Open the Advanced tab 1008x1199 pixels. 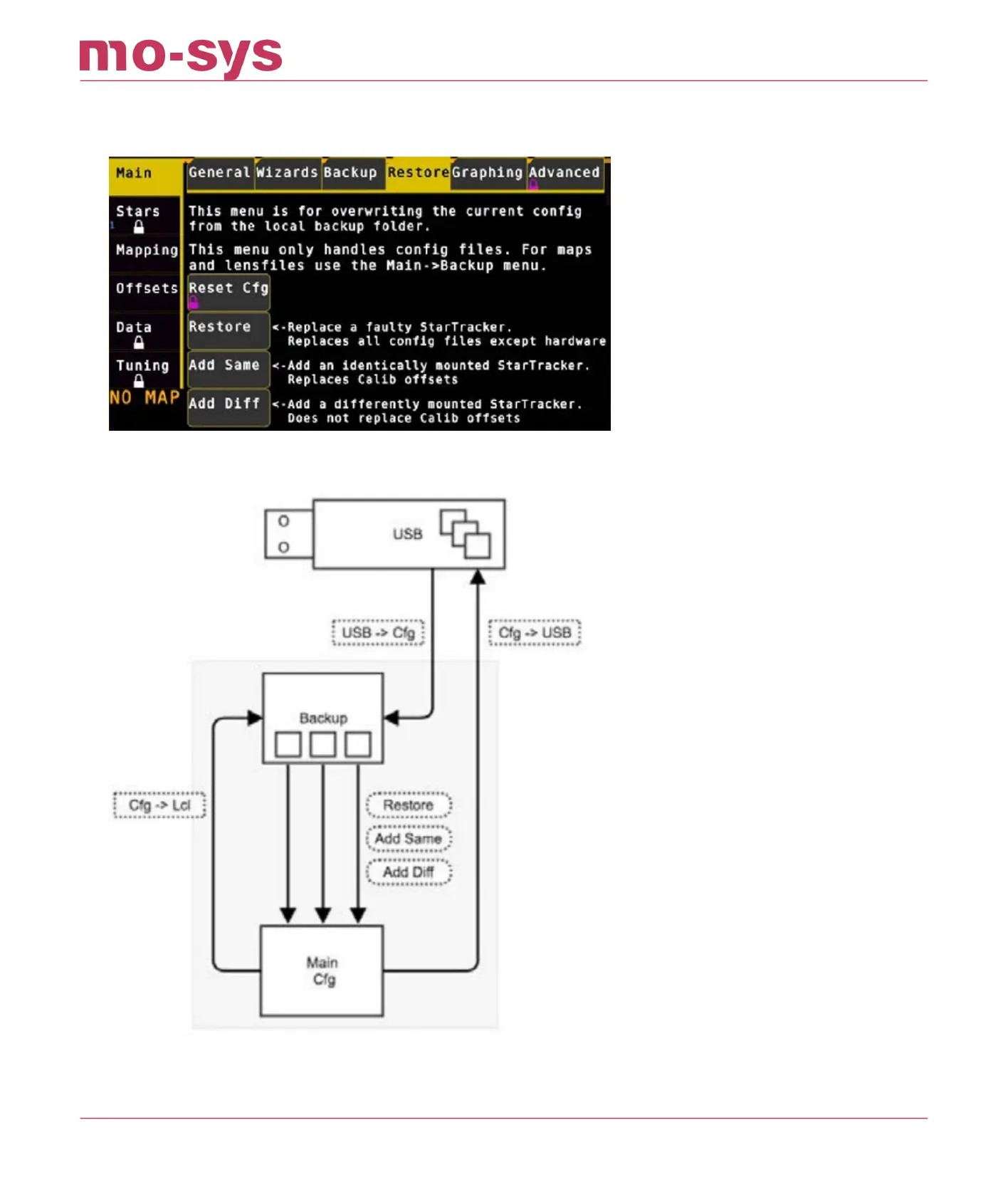point(565,173)
